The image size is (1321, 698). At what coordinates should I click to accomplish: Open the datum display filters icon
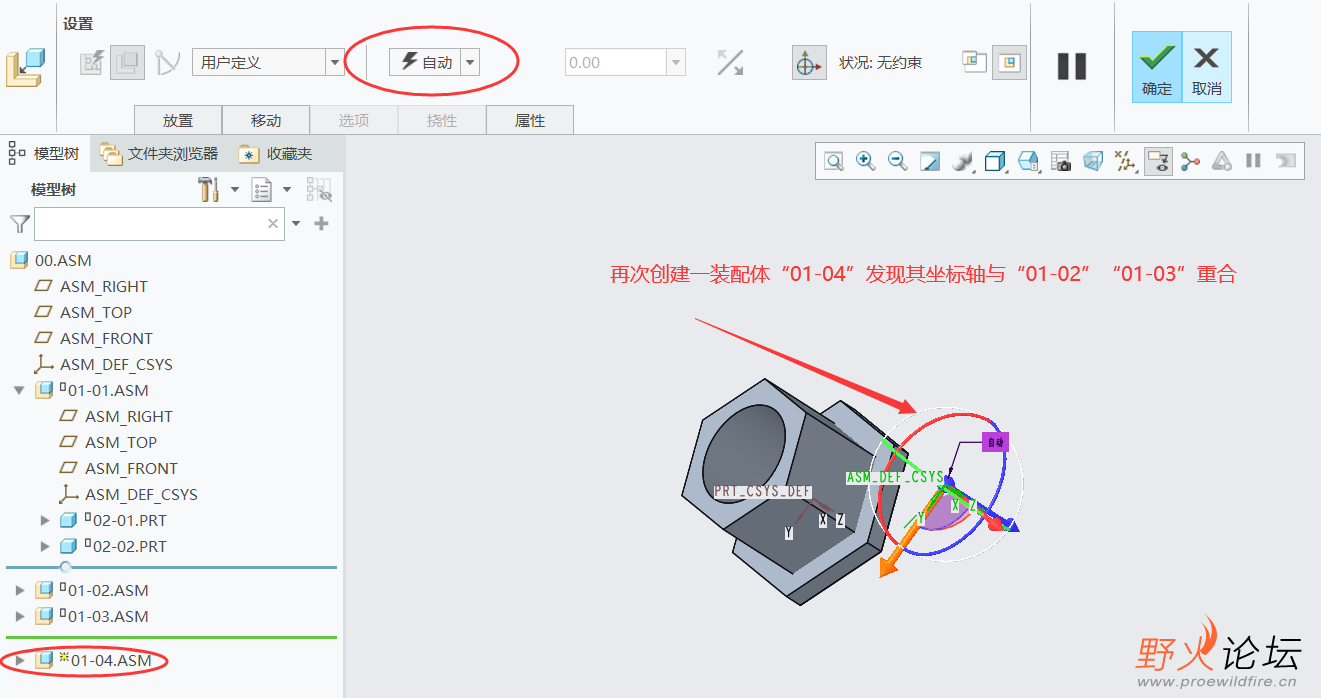click(x=1126, y=161)
